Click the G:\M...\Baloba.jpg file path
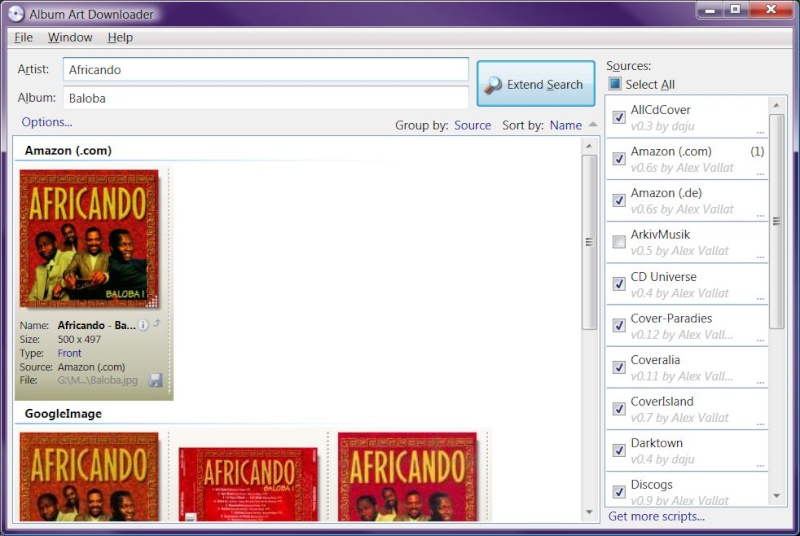 pyautogui.click(x=97, y=380)
